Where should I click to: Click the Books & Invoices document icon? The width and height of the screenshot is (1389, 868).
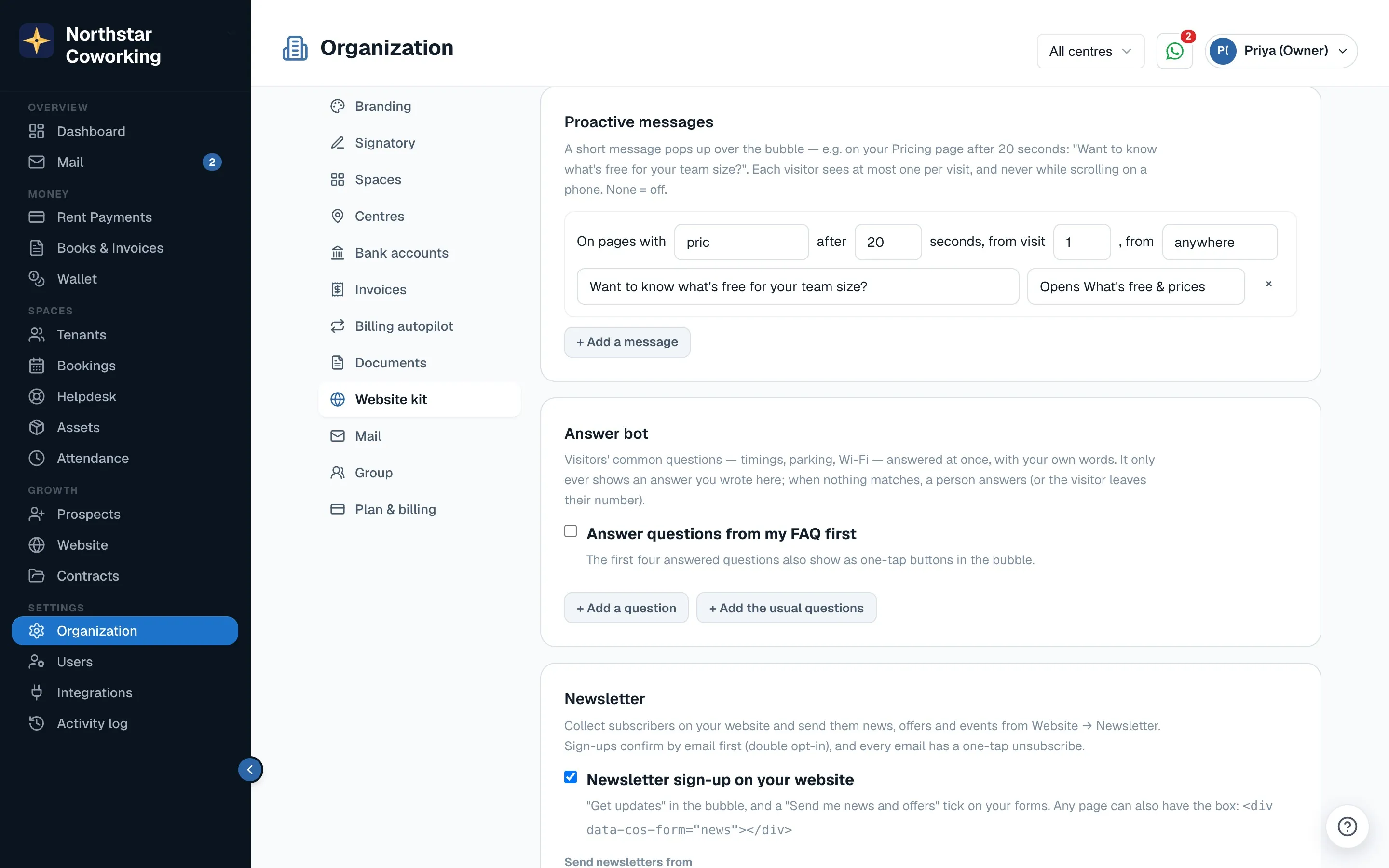pyautogui.click(x=37, y=248)
